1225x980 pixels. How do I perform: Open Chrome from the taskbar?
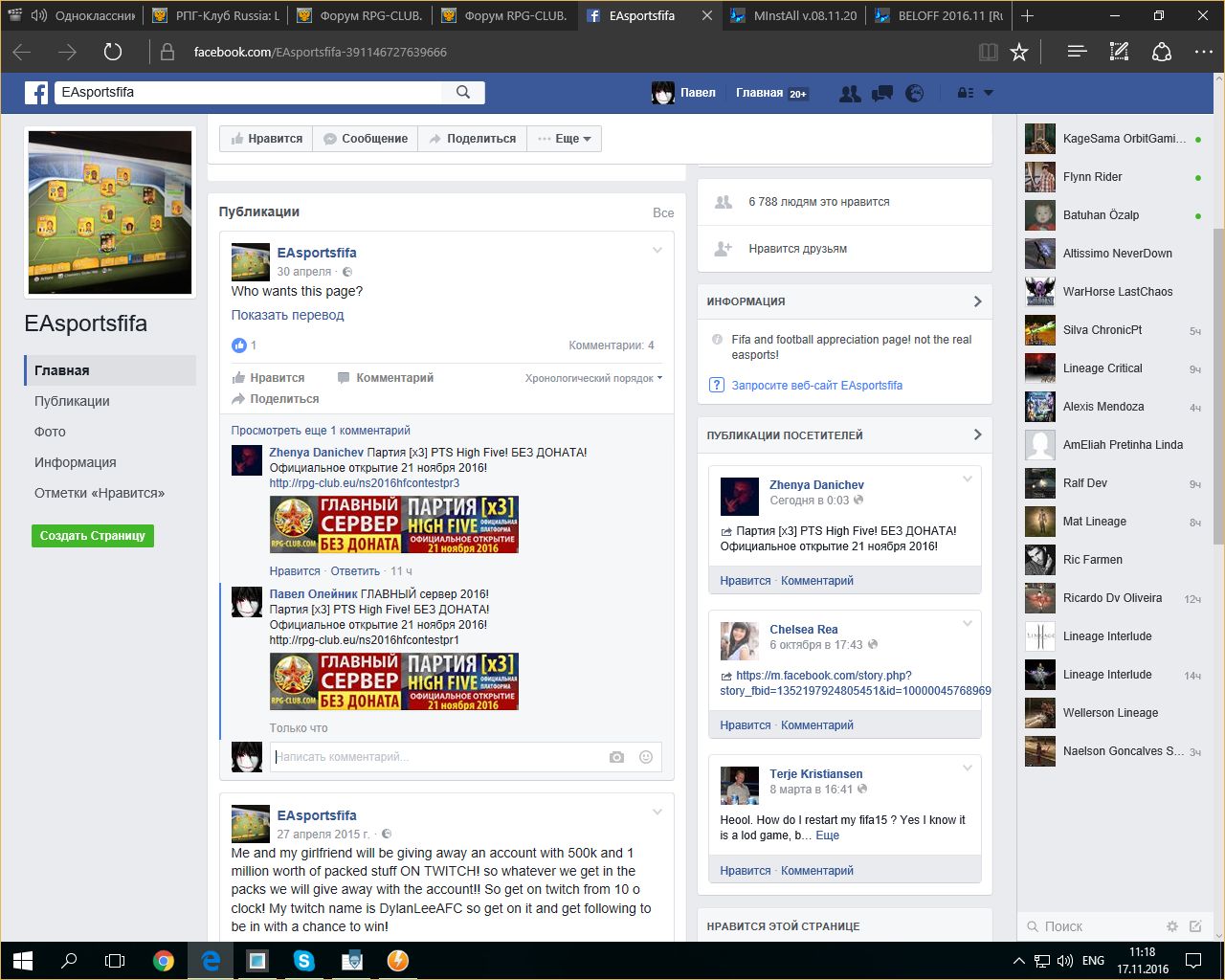pos(164,961)
